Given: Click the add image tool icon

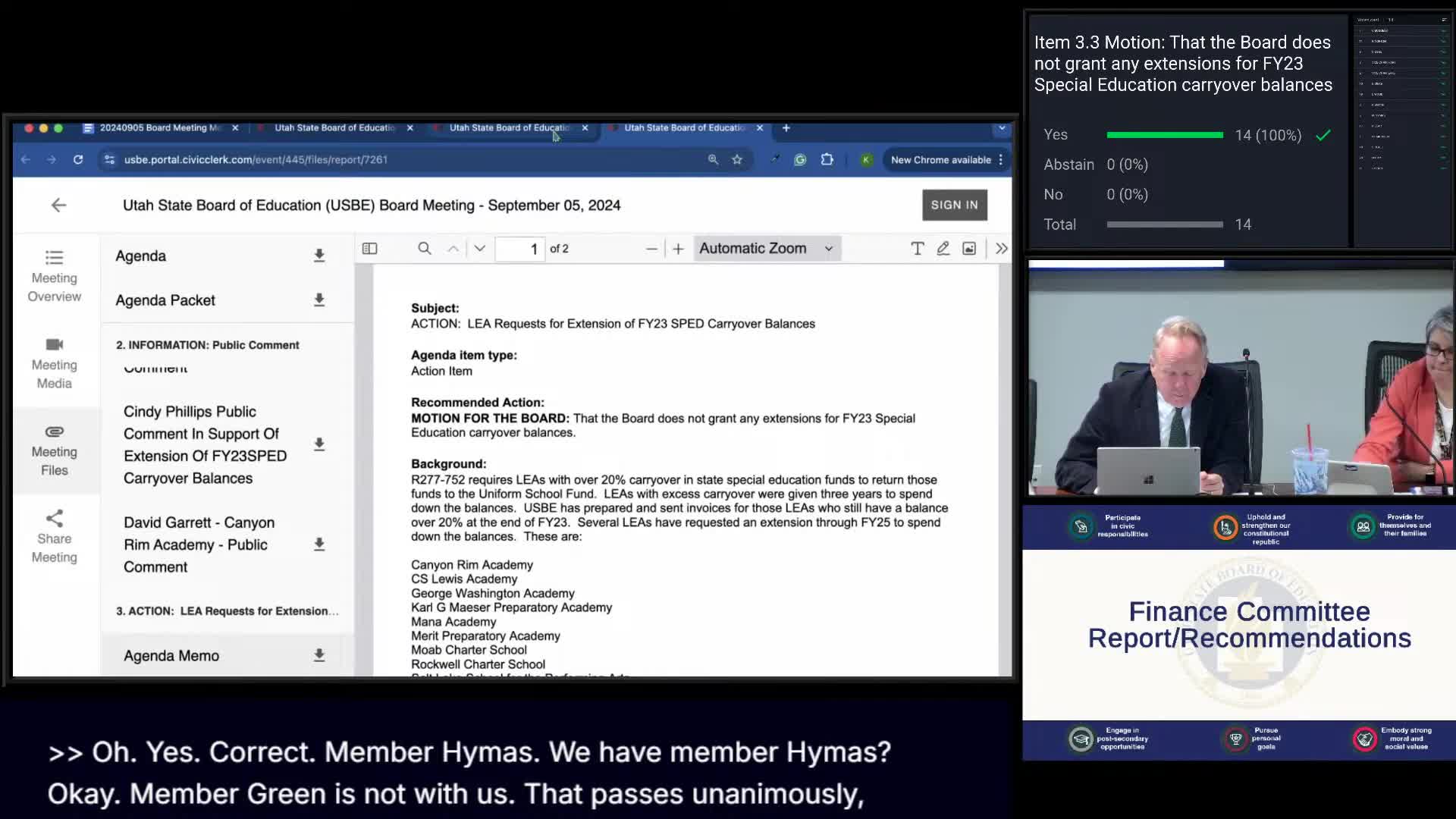Looking at the screenshot, I should point(969,249).
